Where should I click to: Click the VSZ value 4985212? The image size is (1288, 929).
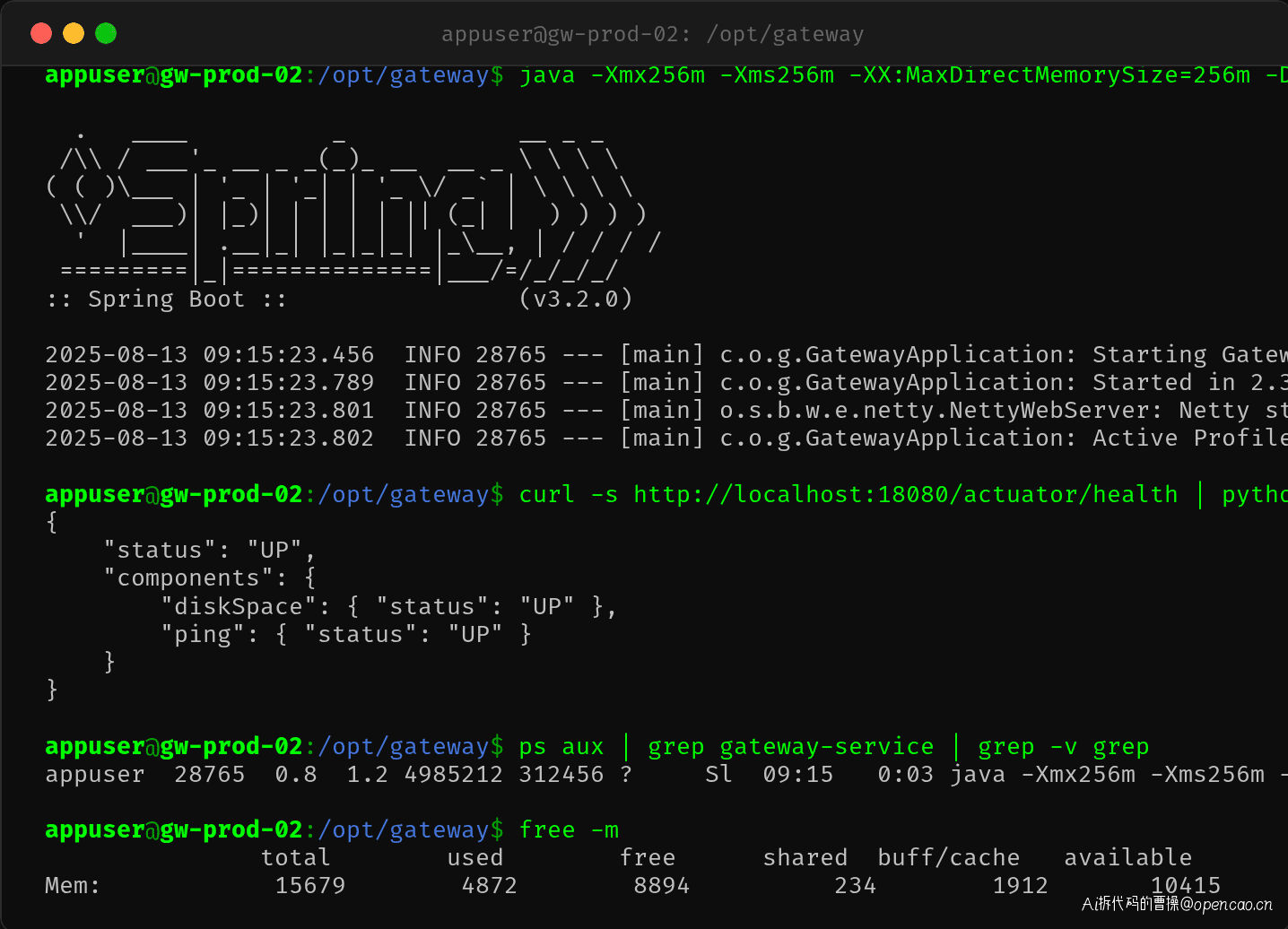[454, 774]
